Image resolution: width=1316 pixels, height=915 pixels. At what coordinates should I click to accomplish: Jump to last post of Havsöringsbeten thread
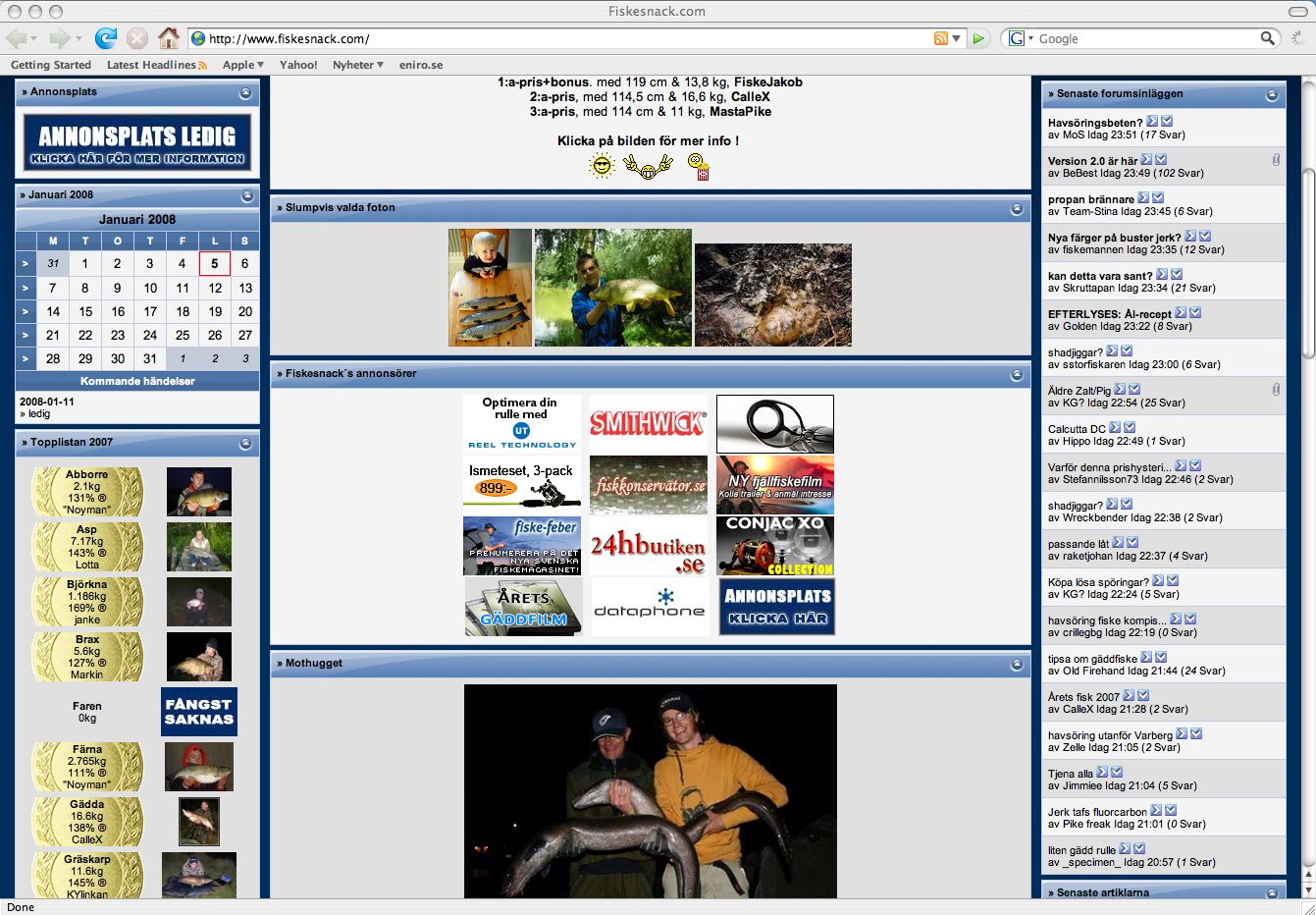pyautogui.click(x=1167, y=122)
